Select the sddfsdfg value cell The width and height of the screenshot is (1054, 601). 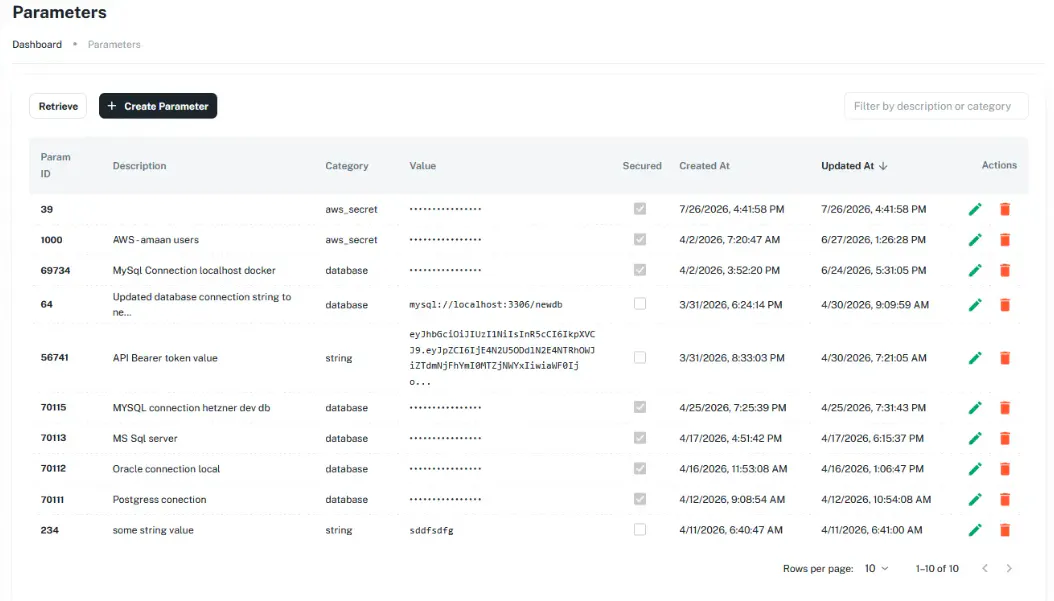432,530
